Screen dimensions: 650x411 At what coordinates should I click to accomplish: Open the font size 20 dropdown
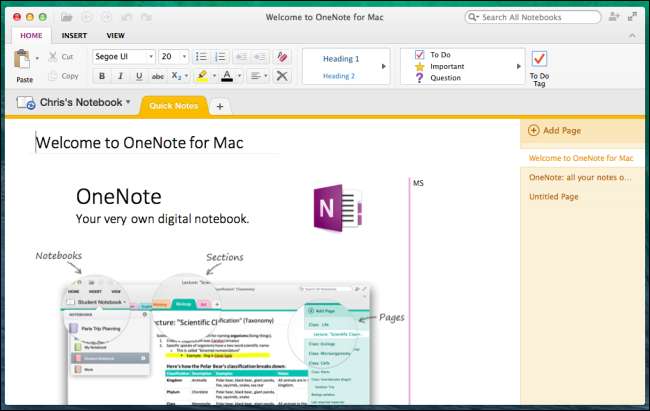pos(173,57)
